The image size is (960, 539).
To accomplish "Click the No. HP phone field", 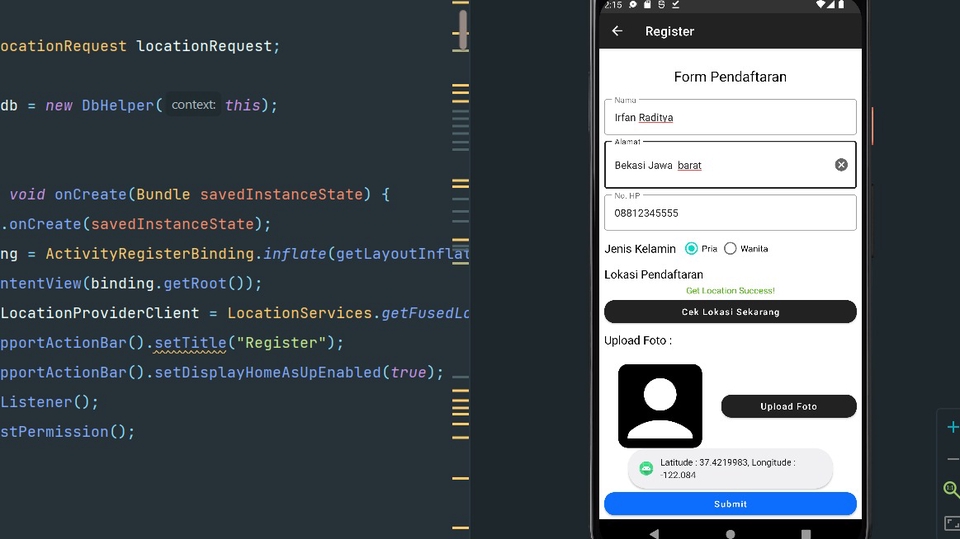I will [x=730, y=213].
